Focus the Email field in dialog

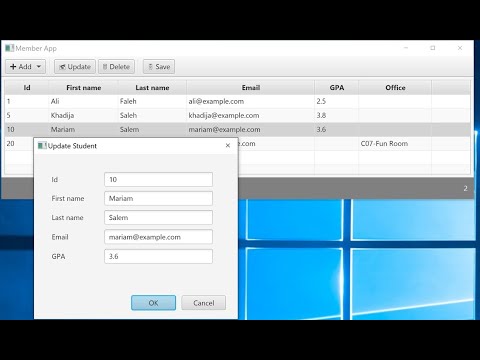coord(158,237)
